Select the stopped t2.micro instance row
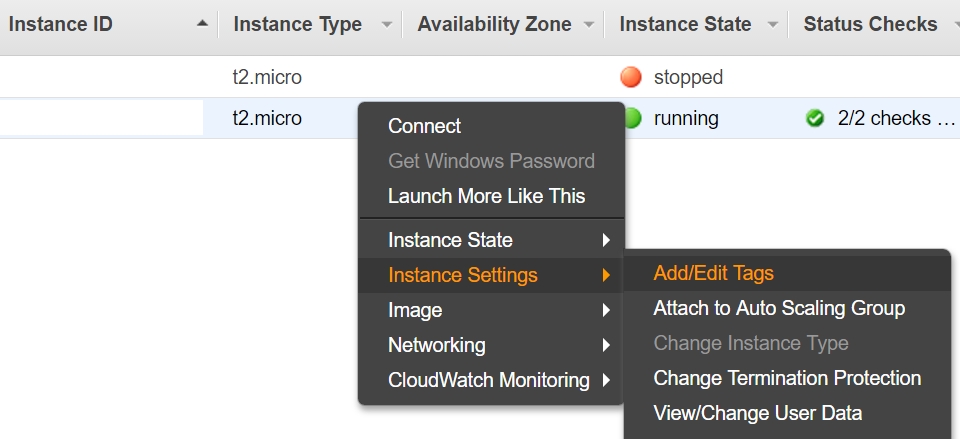This screenshot has height=439, width=960. pyautogui.click(x=267, y=77)
